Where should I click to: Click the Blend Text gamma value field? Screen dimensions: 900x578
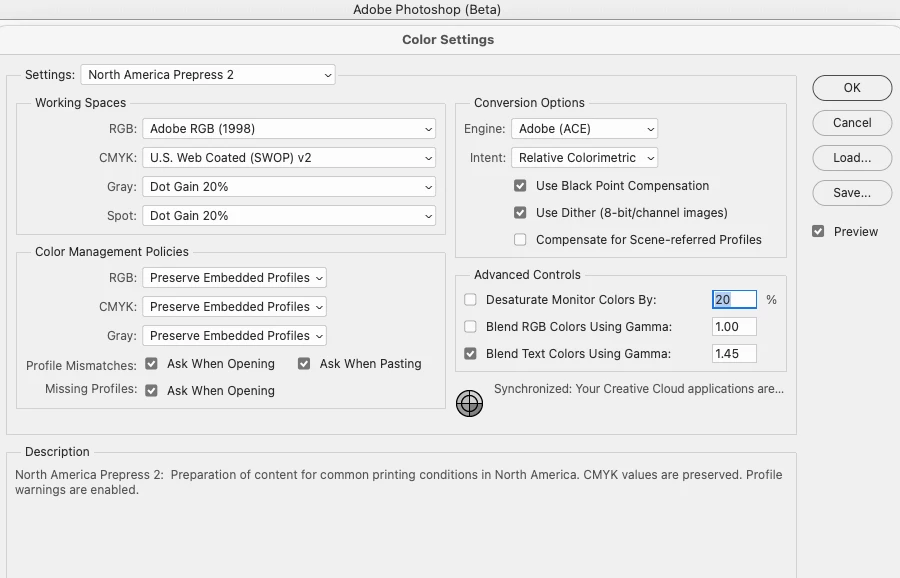coord(734,354)
